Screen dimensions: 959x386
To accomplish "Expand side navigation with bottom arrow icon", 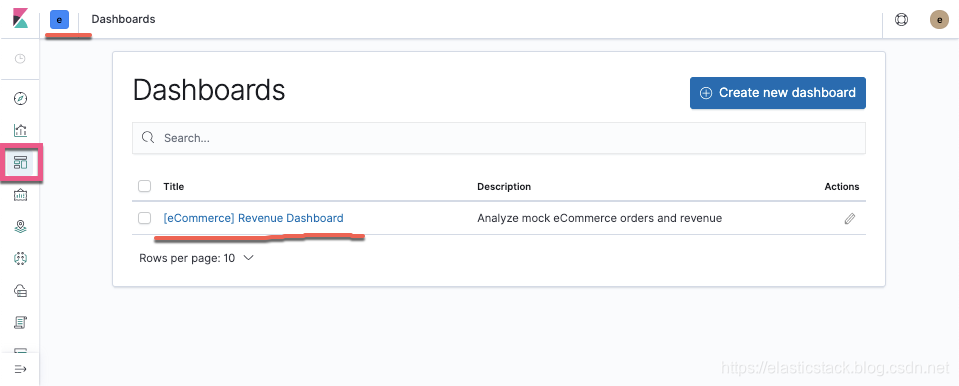I will click(x=20, y=369).
